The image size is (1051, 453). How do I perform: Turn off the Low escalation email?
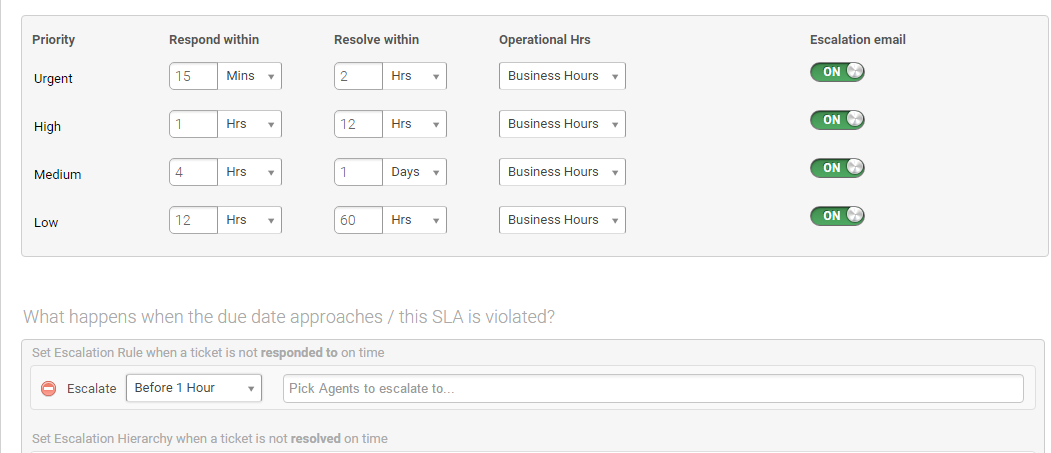coord(837,216)
